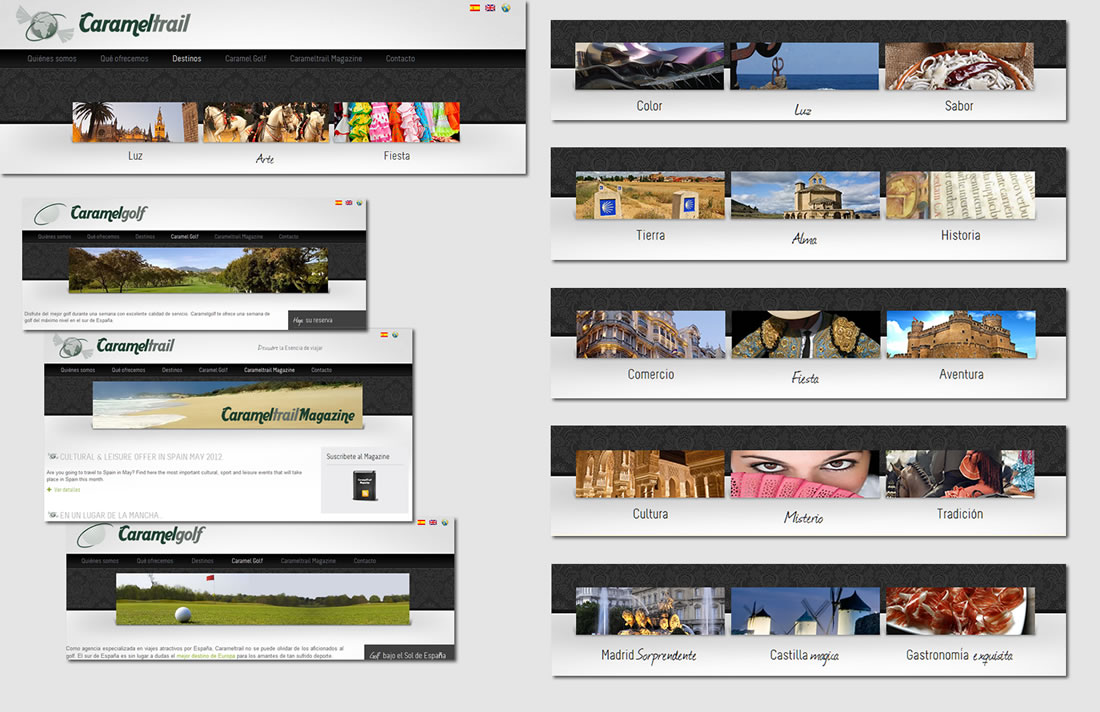Open the Aventura castle thumbnail

961,334
